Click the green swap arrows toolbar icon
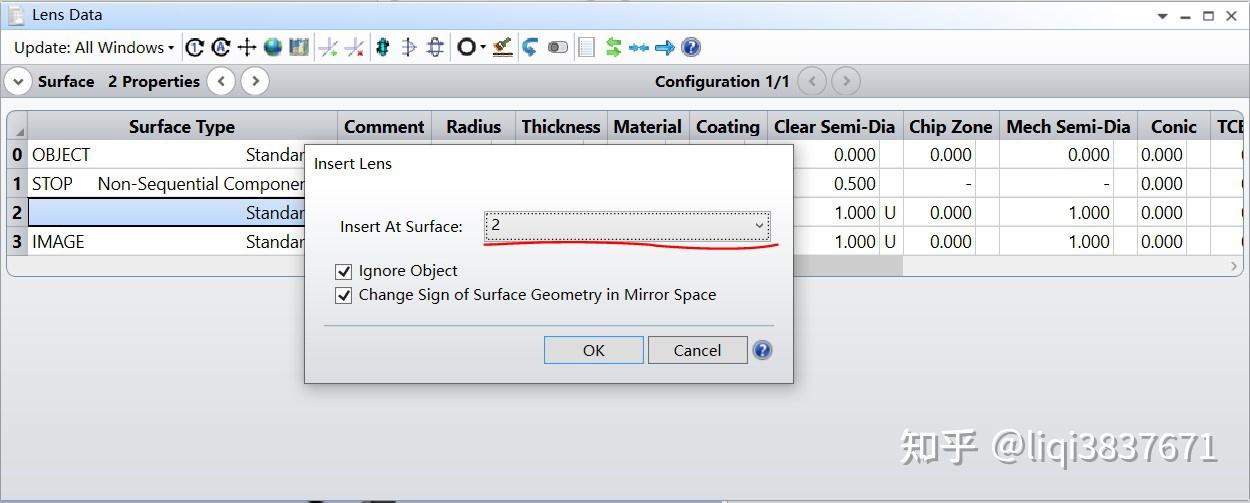 [x=613, y=47]
